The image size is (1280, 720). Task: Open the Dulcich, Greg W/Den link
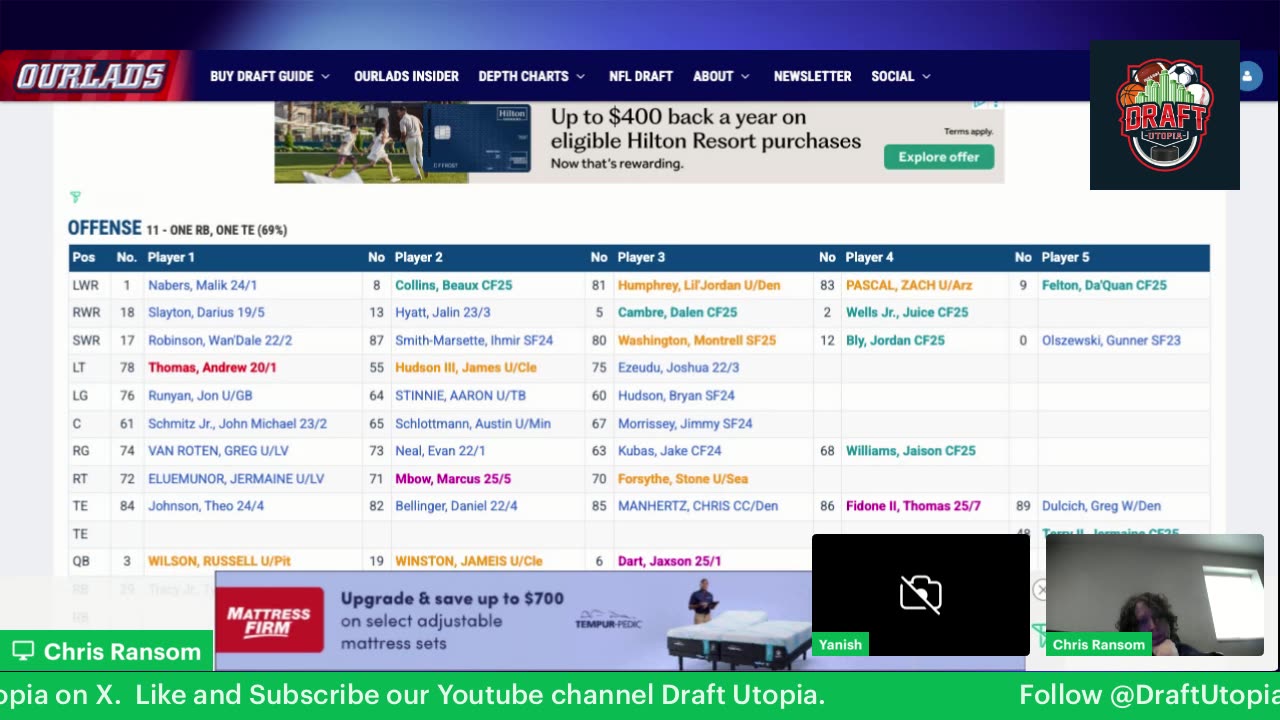(x=1101, y=506)
